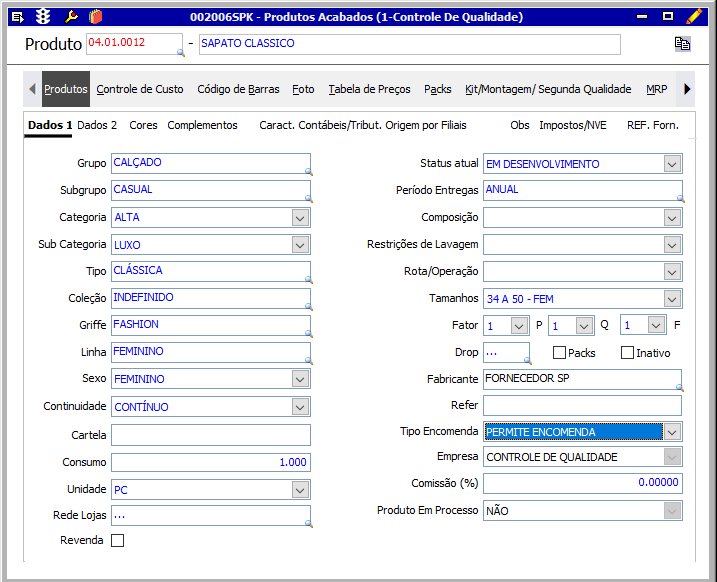
Task: Click the window menu icon at top-left
Action: (17, 16)
